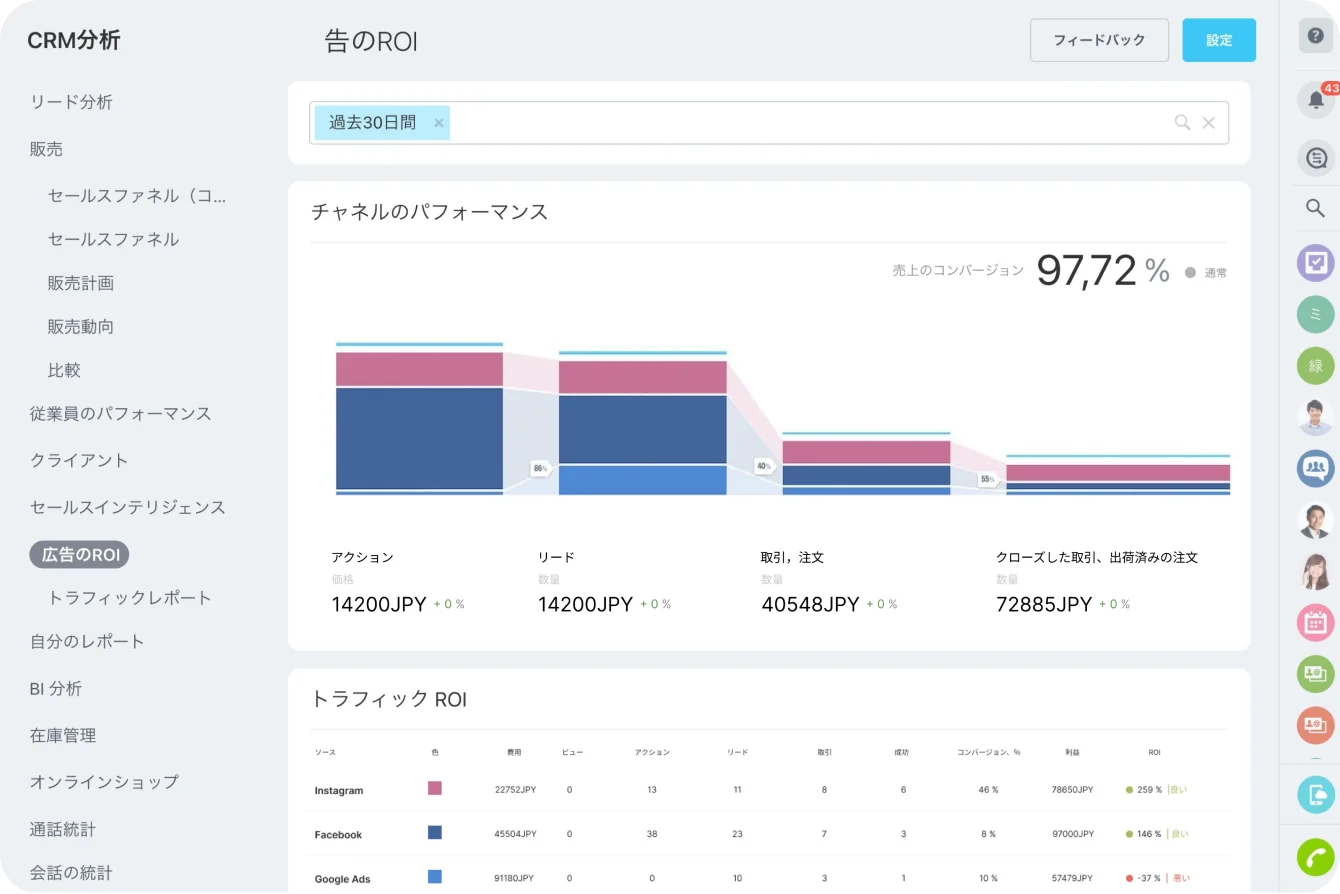
Task: Open the help question mark icon
Action: click(1315, 35)
